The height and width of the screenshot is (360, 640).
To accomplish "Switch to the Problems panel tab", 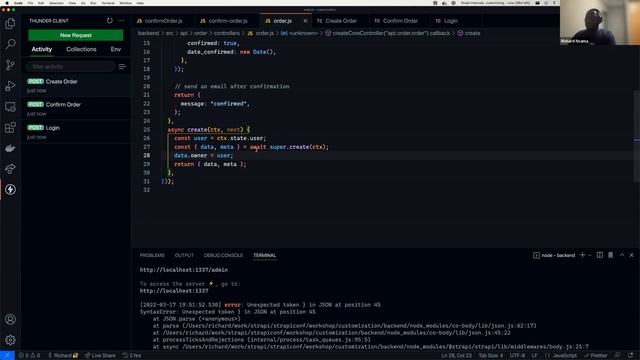I will 152,255.
